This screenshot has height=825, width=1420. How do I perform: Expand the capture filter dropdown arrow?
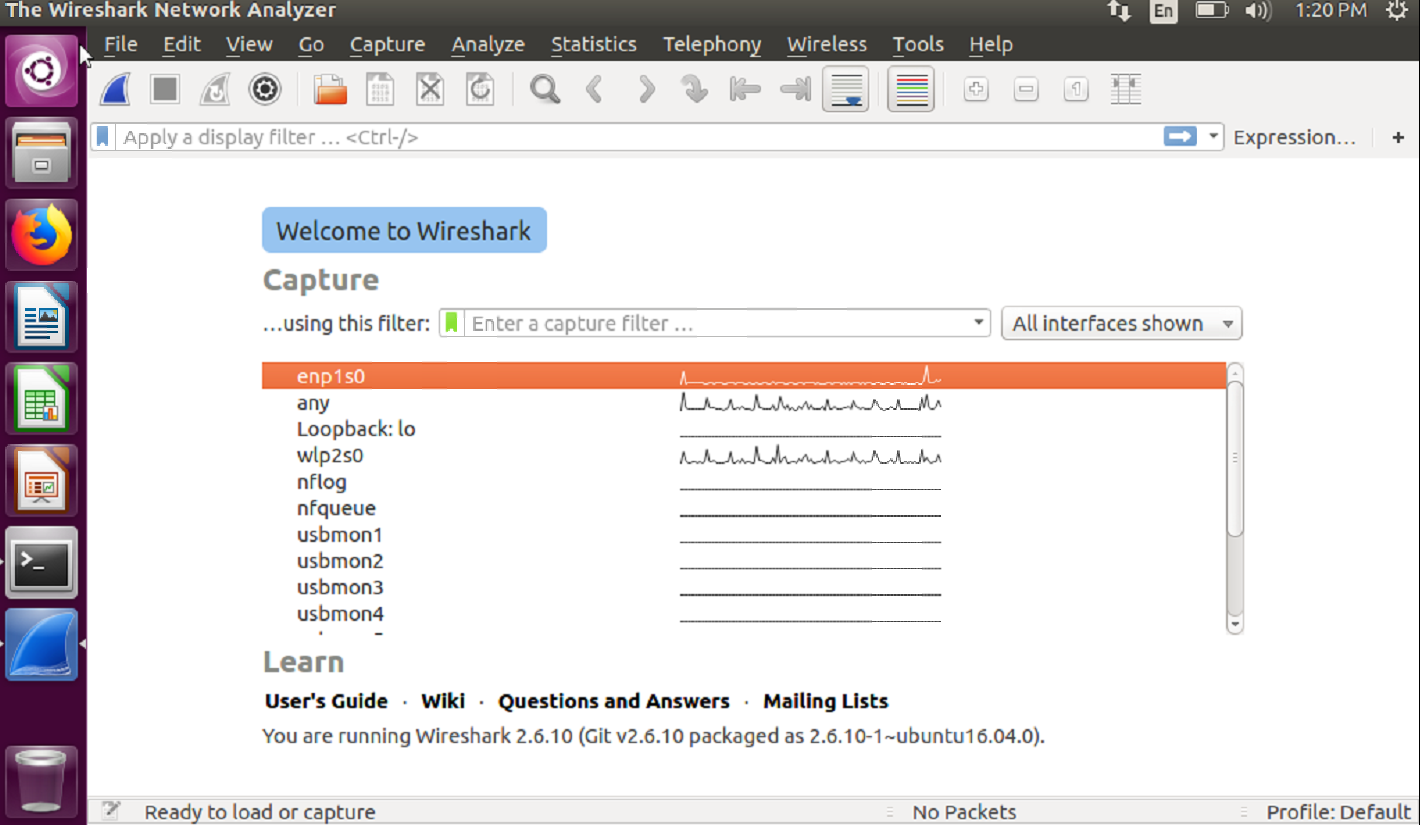pos(980,323)
